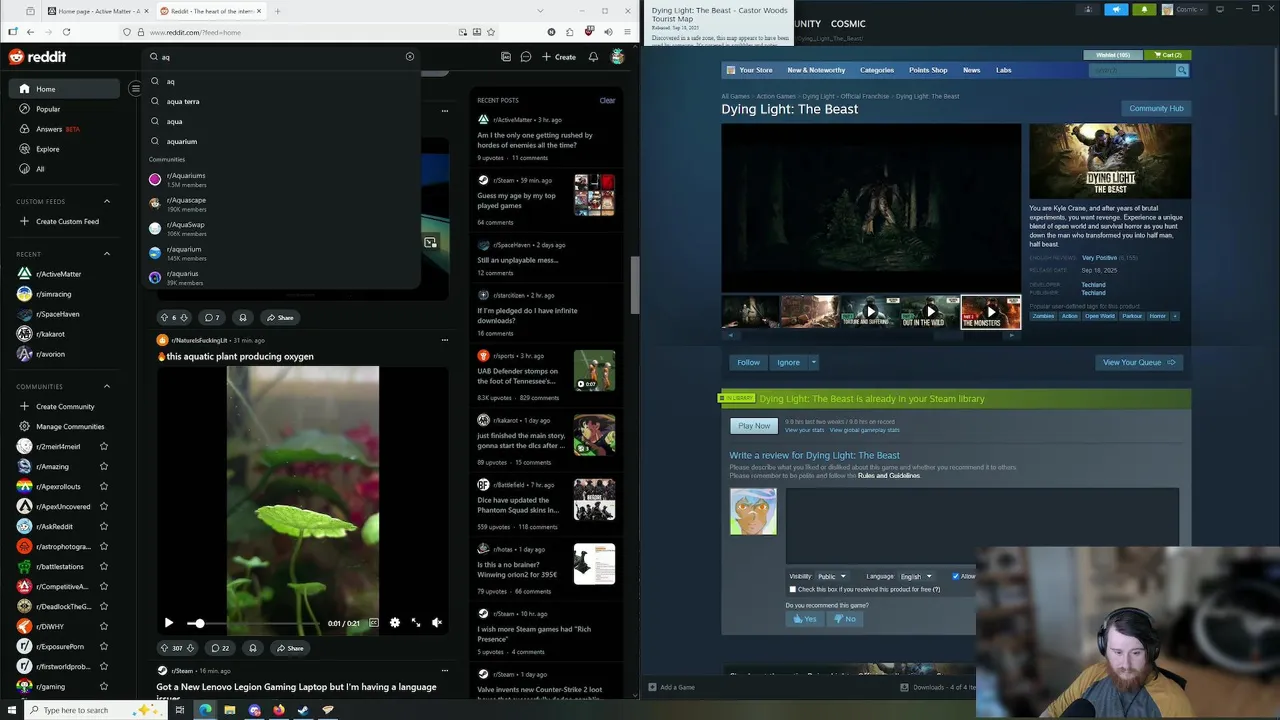Screen dimensions: 1280x720
Task: Favorite r/DIWHY with its star
Action: tap(104, 626)
